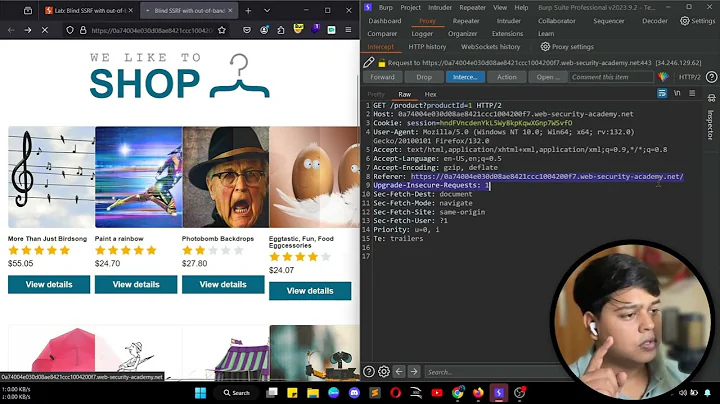This screenshot has height=404, width=720.
Task: Open the Burp menu
Action: pos(386,7)
